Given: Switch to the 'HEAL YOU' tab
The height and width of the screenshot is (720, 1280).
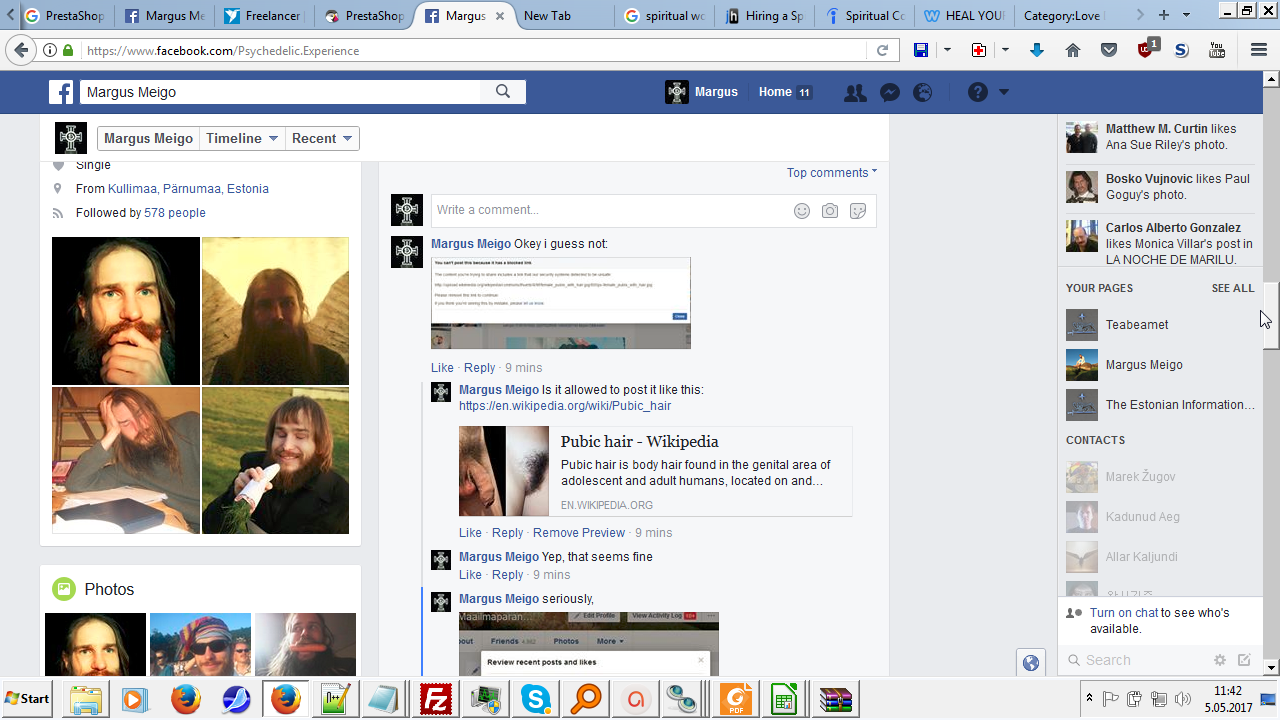Looking at the screenshot, I should (x=964, y=16).
